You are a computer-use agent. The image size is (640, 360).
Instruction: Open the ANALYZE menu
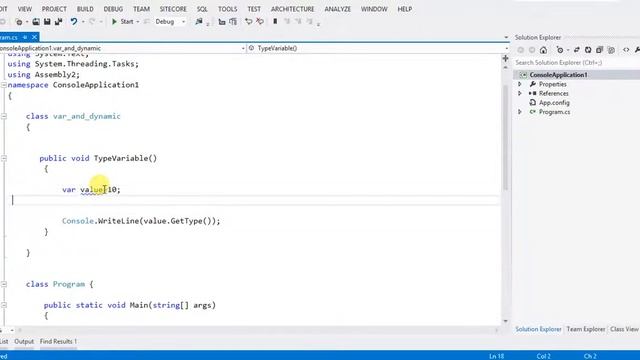click(338, 9)
